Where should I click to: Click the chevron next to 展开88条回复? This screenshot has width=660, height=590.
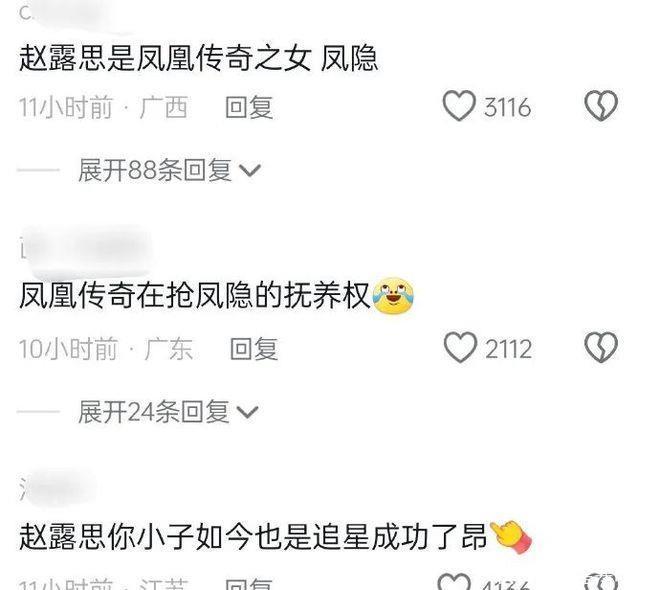pyautogui.click(x=250, y=170)
